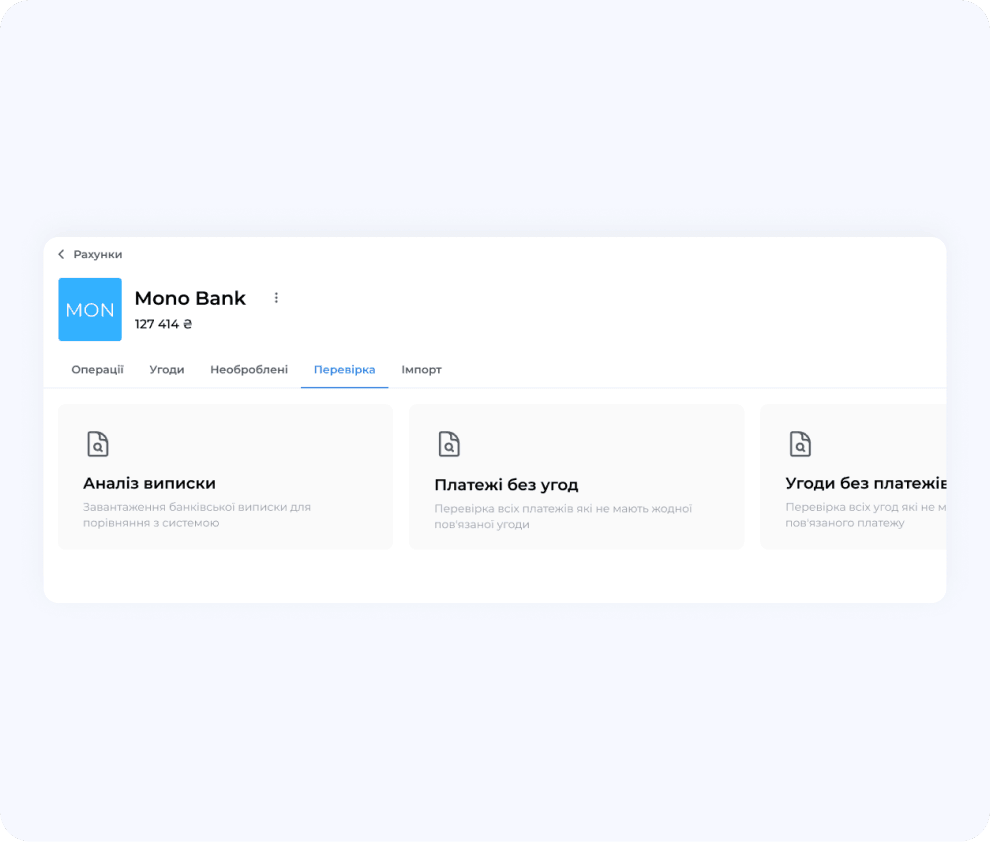990x842 pixels.
Task: Go back via the Рахунки link text
Action: 97,255
